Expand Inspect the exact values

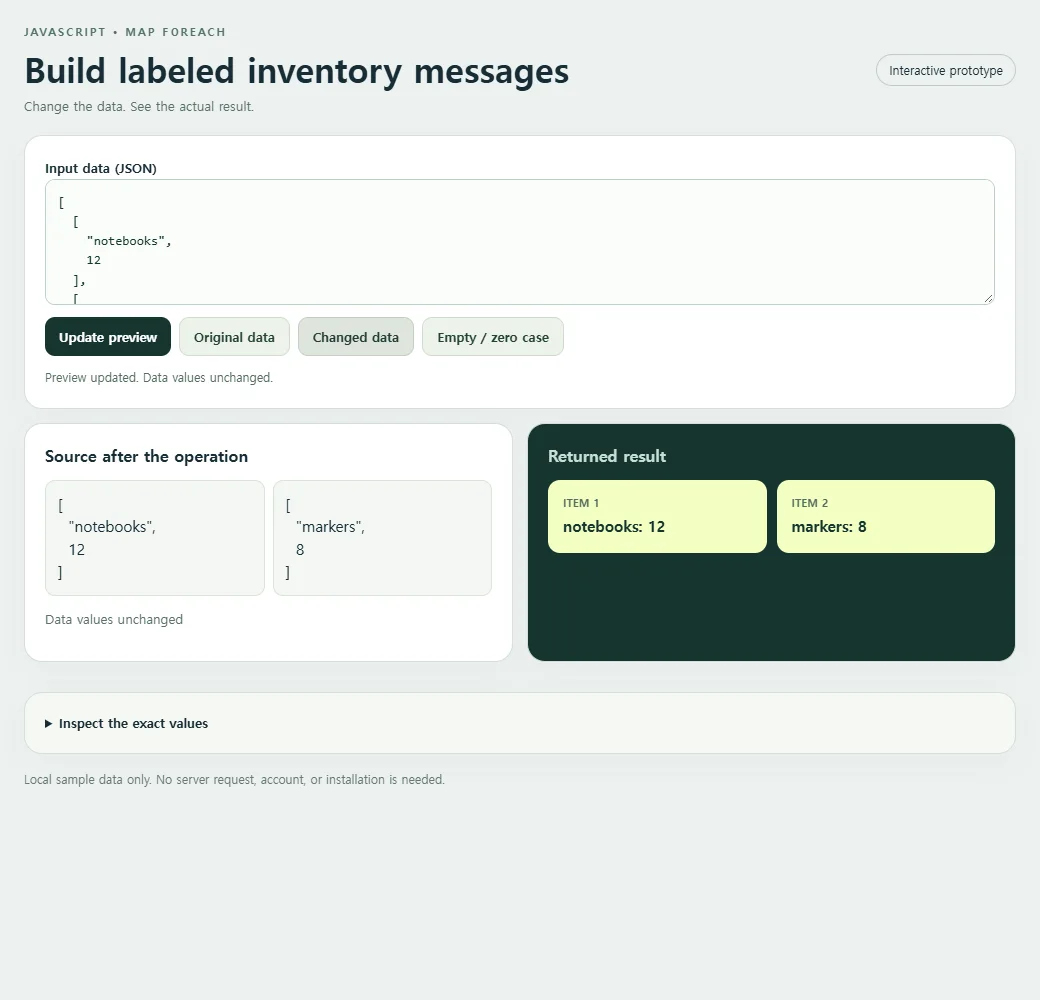point(127,723)
